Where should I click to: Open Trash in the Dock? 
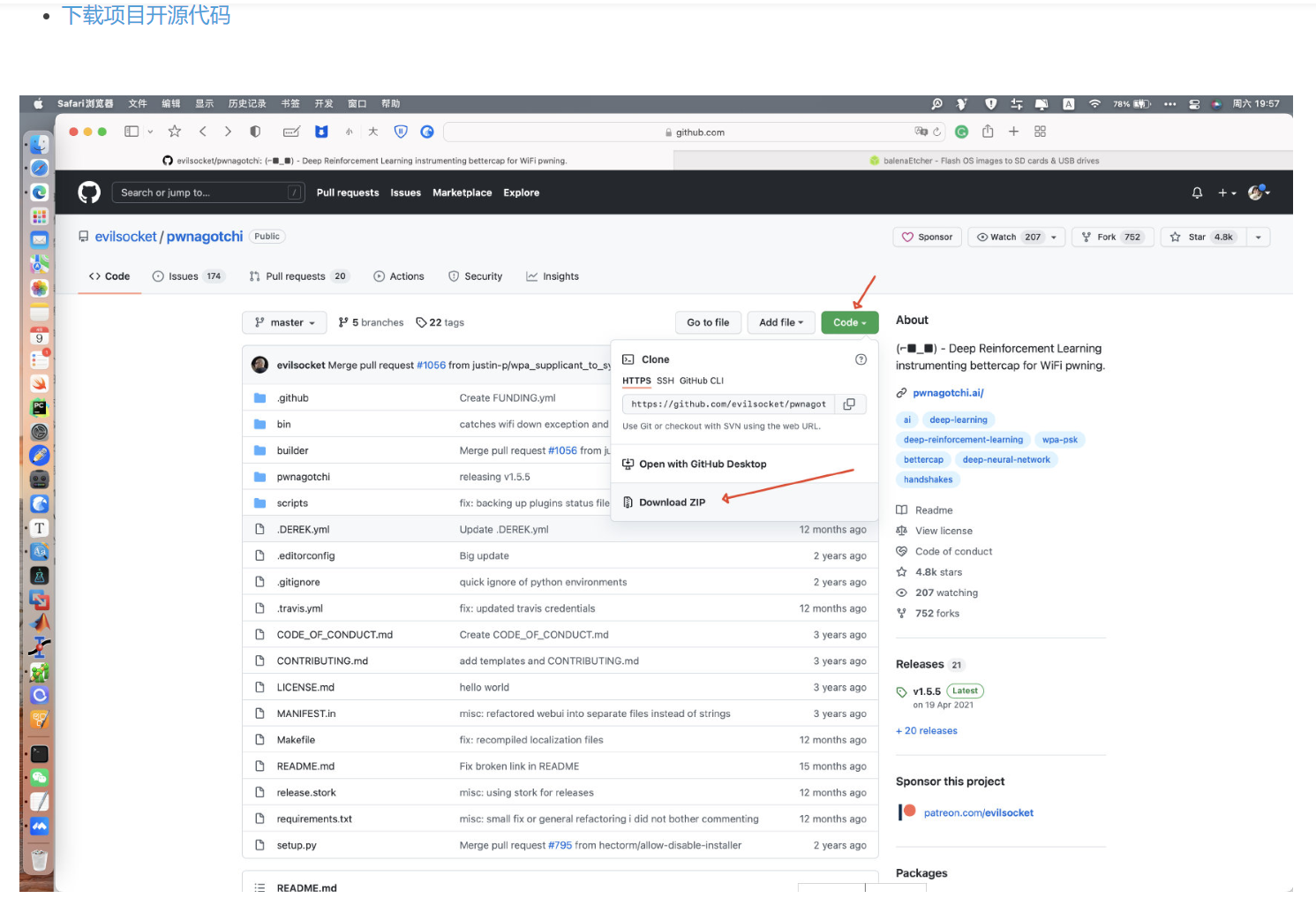pyautogui.click(x=40, y=859)
